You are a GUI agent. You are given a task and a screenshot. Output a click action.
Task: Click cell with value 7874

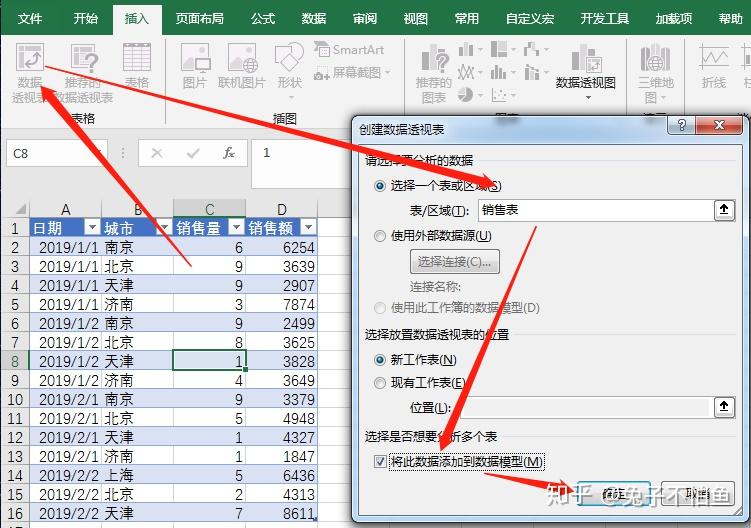pos(282,304)
